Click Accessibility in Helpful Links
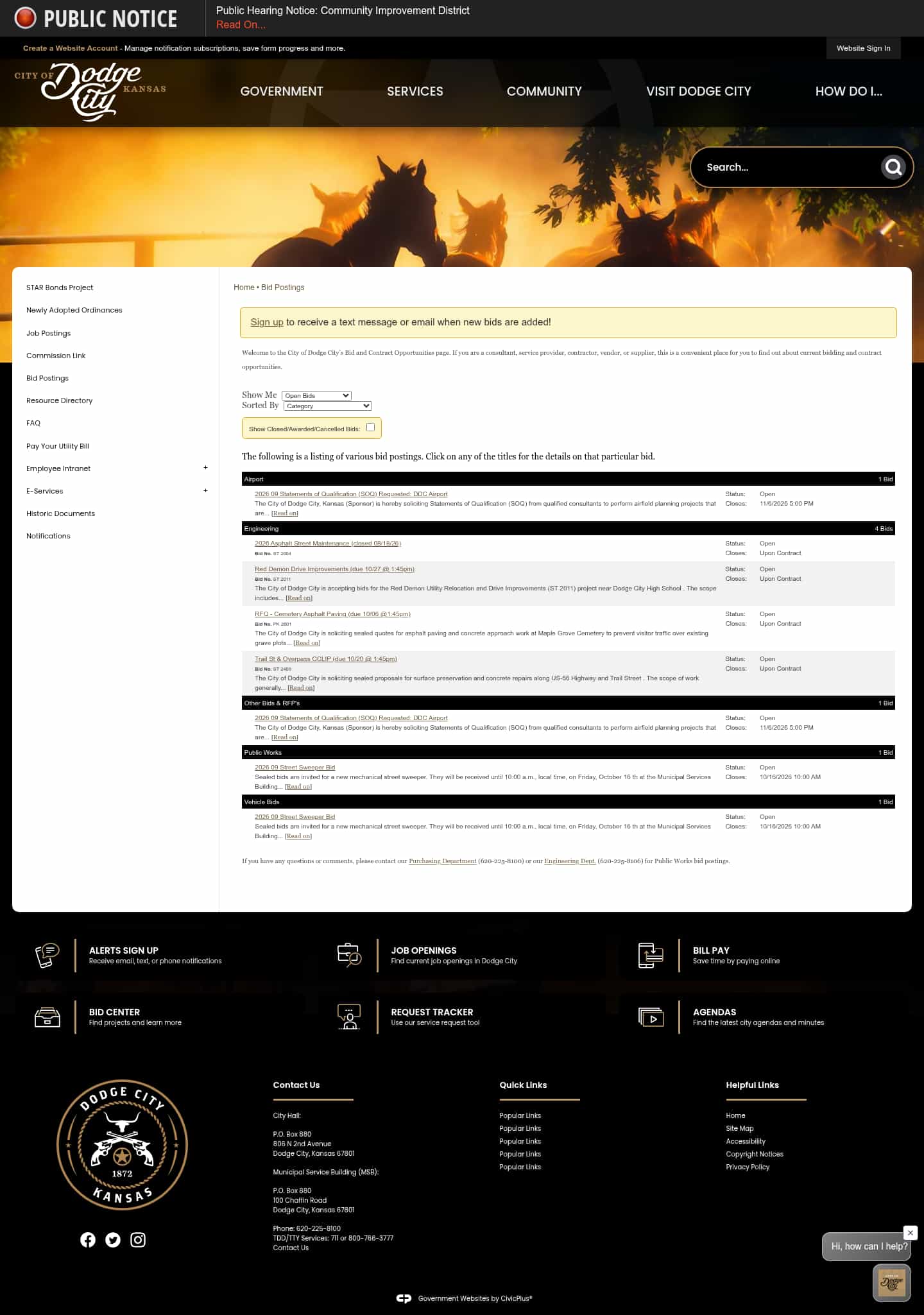924x1315 pixels. coord(746,1141)
